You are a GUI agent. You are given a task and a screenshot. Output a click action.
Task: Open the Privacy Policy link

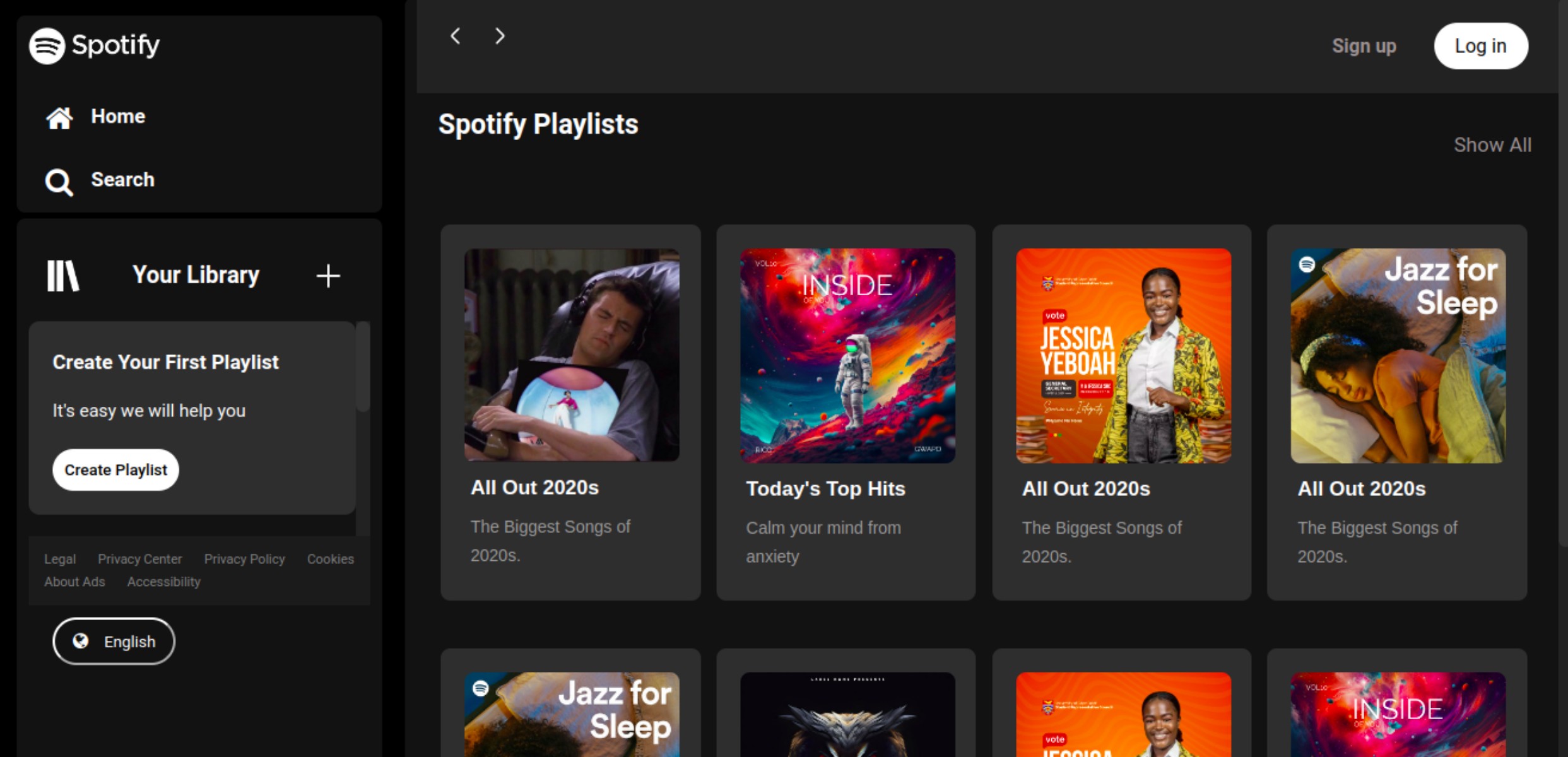pos(244,559)
